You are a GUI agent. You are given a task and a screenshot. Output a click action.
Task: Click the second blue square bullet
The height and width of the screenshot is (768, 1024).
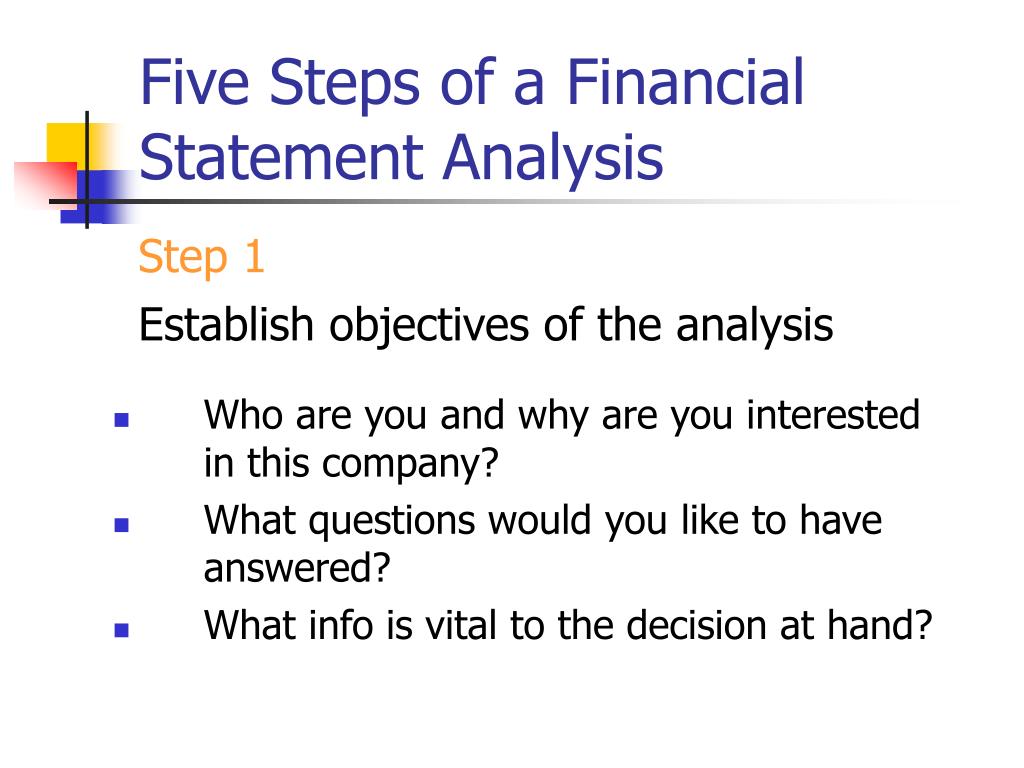[121, 525]
